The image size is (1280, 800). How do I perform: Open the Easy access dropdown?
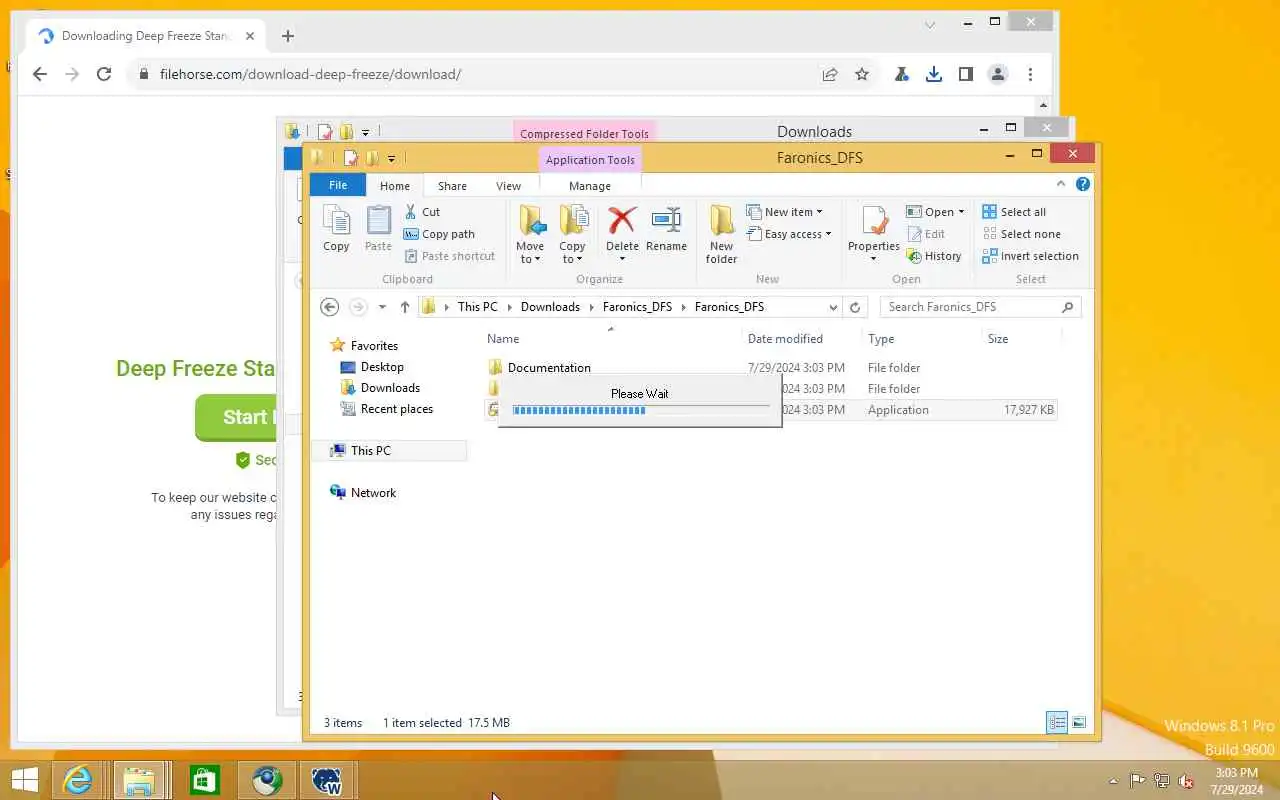[789, 234]
